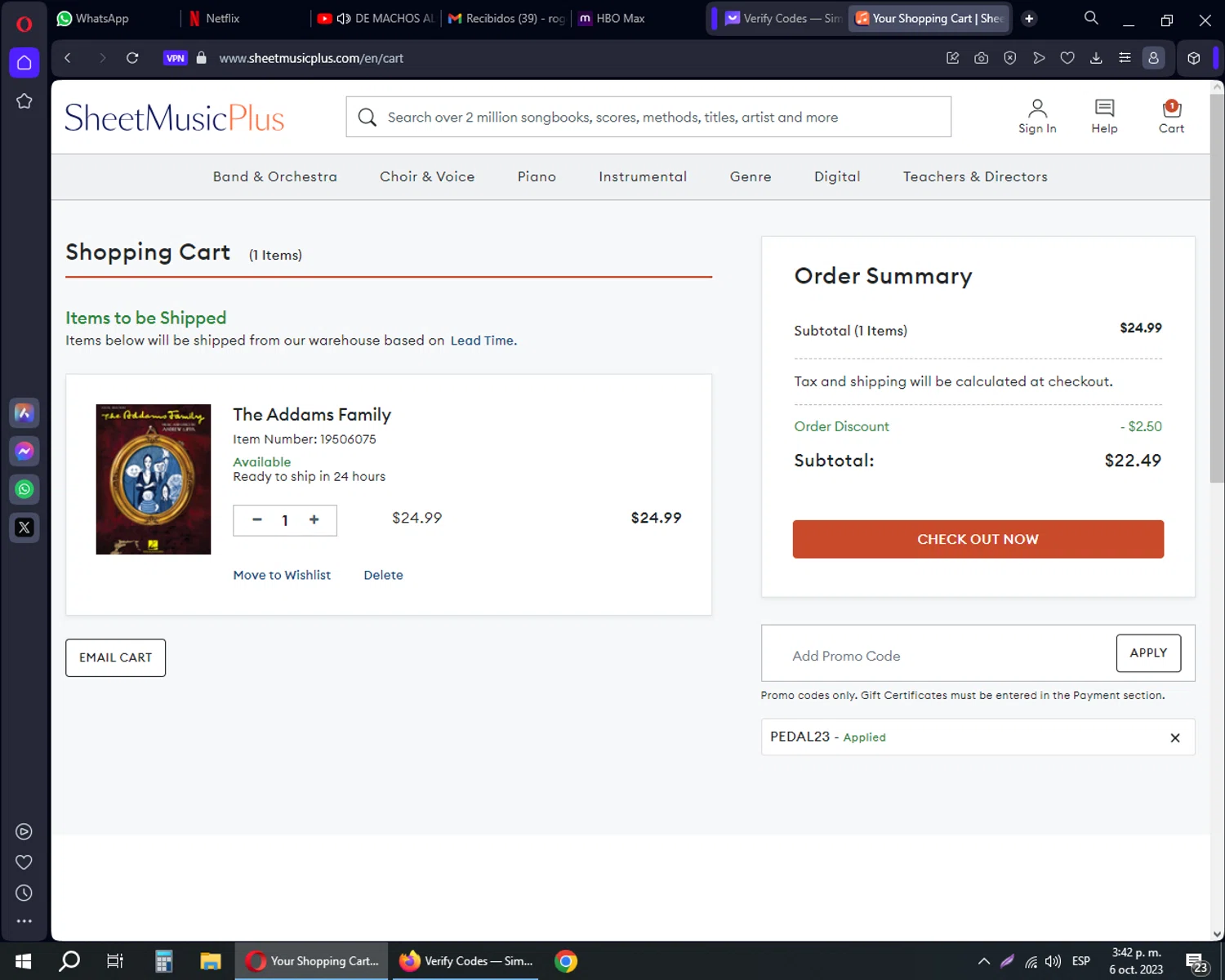This screenshot has height=980, width=1225.
Task: Click the Sign In account icon
Action: [1037, 116]
